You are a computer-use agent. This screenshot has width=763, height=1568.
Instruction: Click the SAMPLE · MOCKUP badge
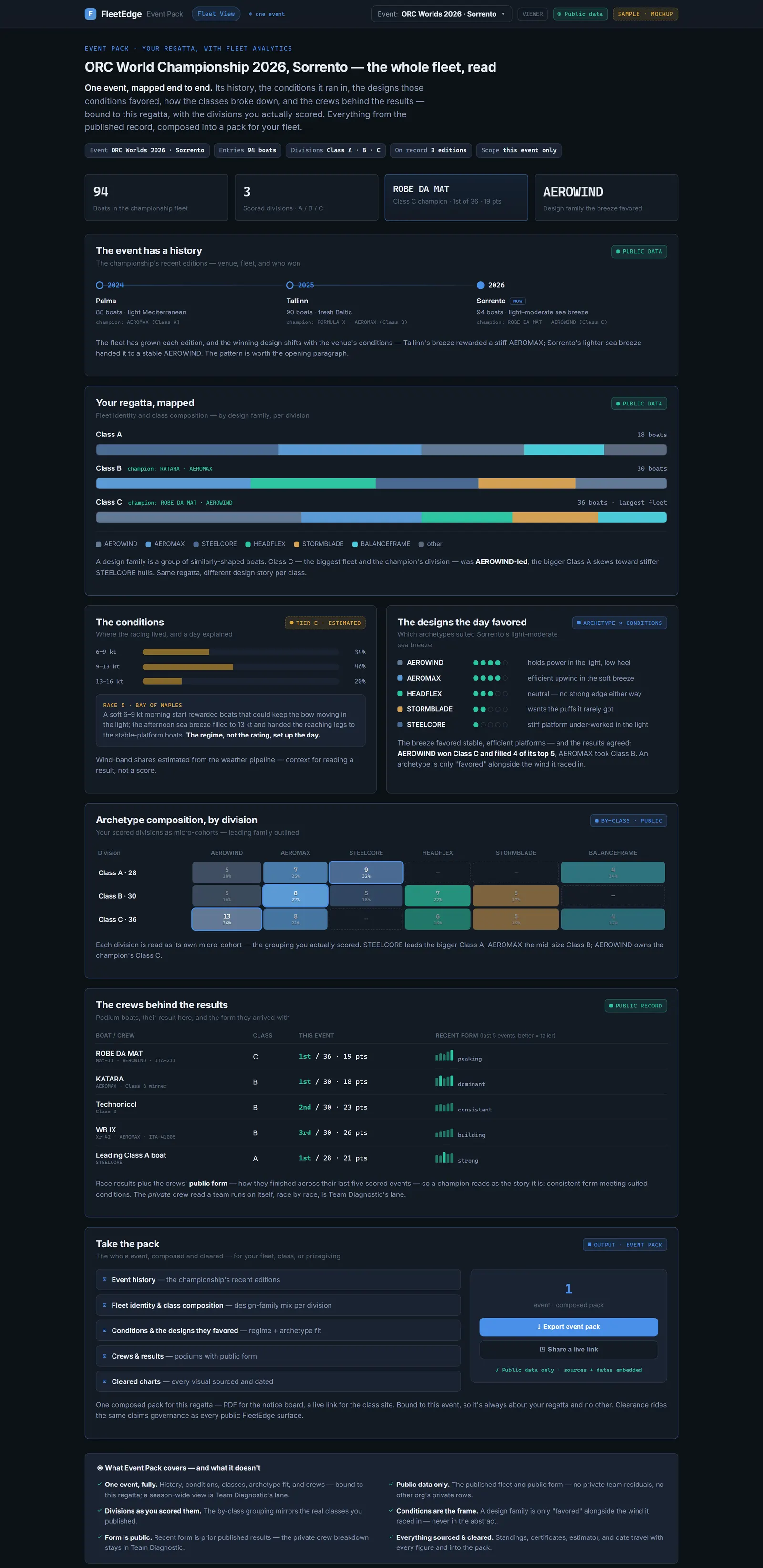[x=645, y=14]
